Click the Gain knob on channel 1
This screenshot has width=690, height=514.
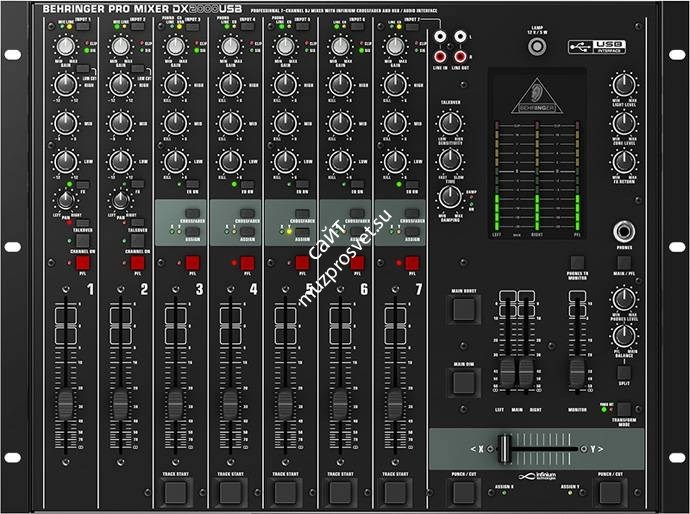click(x=66, y=46)
